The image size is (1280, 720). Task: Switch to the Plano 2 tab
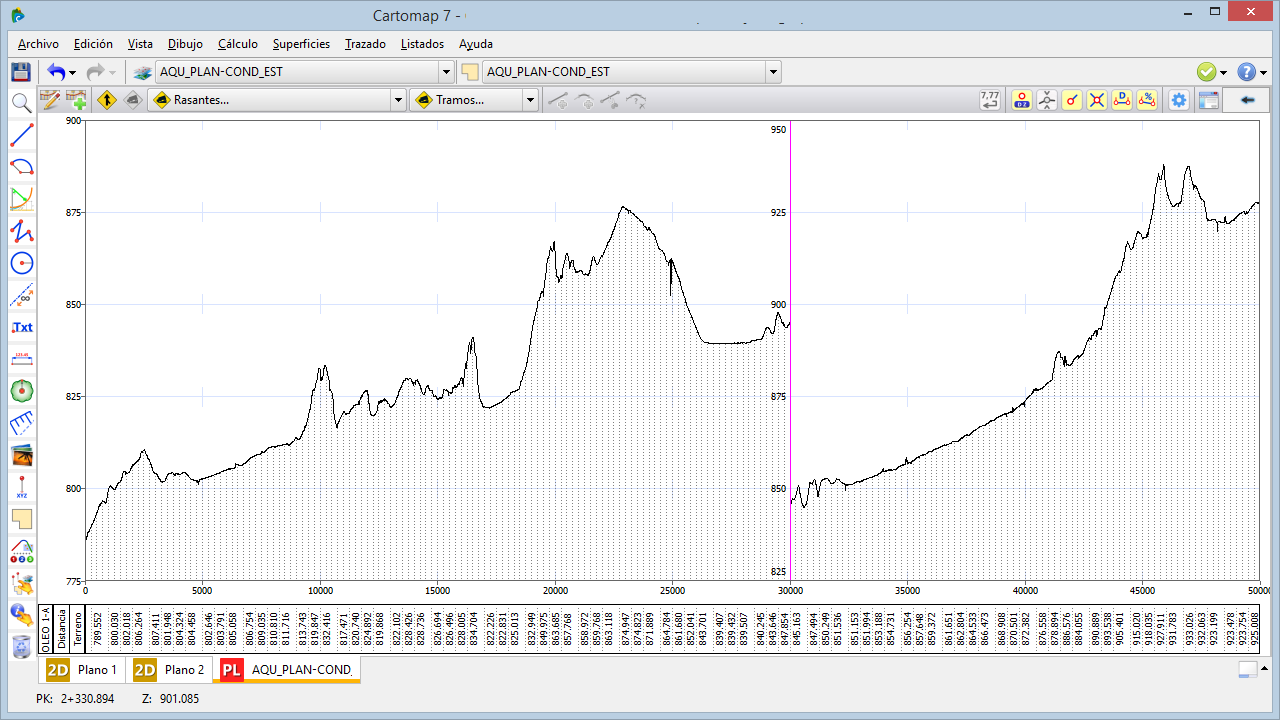[172, 670]
